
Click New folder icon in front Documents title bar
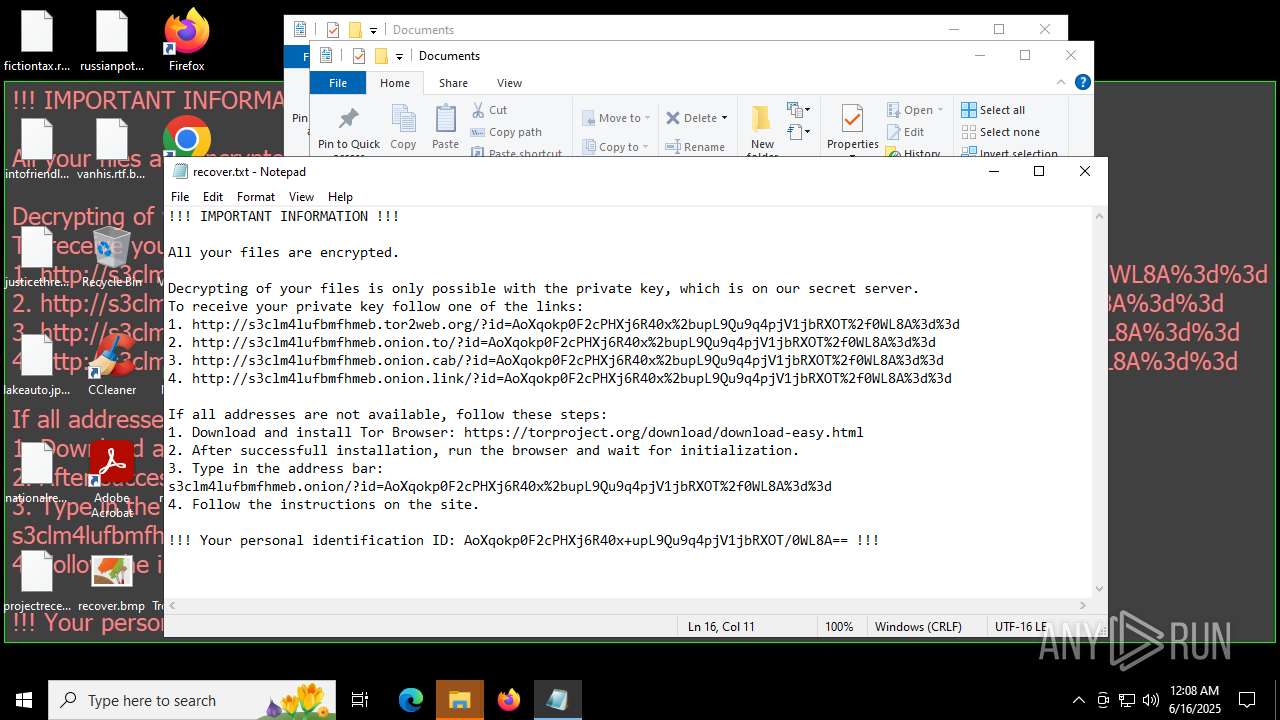point(381,56)
